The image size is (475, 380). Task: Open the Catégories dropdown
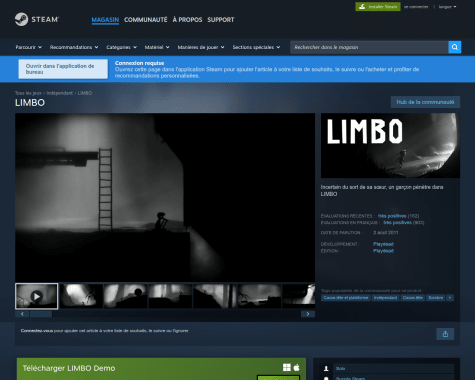tap(122, 47)
